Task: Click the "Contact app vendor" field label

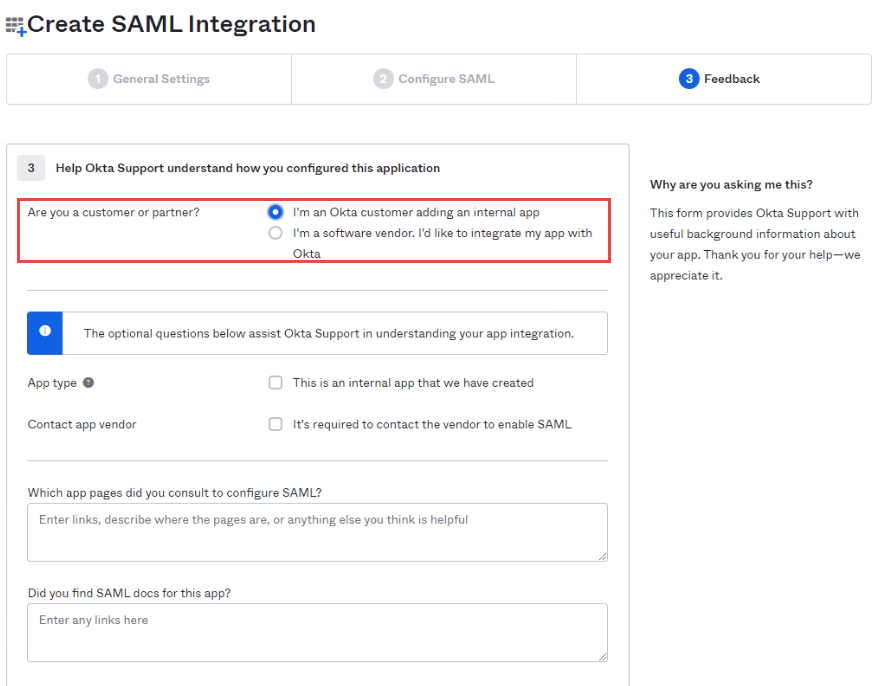Action: (82, 424)
